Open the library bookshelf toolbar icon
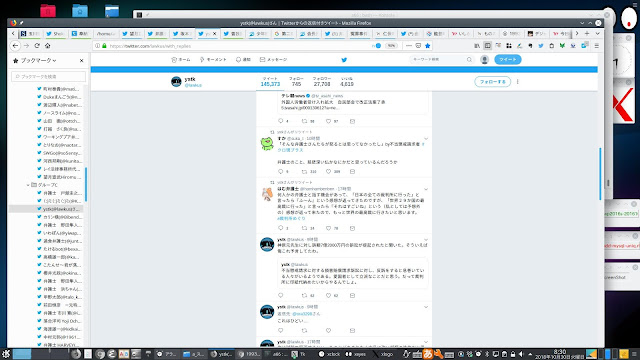640x360 pixels. click(477, 46)
